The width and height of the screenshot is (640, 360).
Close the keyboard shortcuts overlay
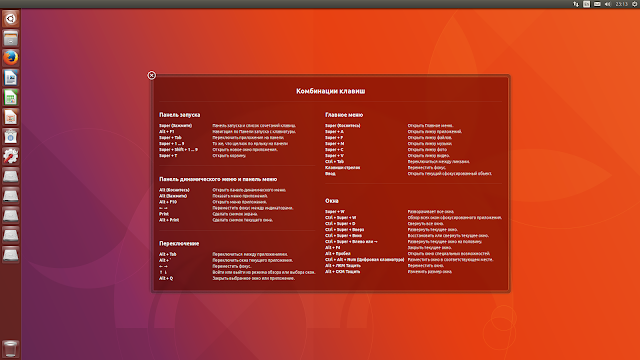151,75
